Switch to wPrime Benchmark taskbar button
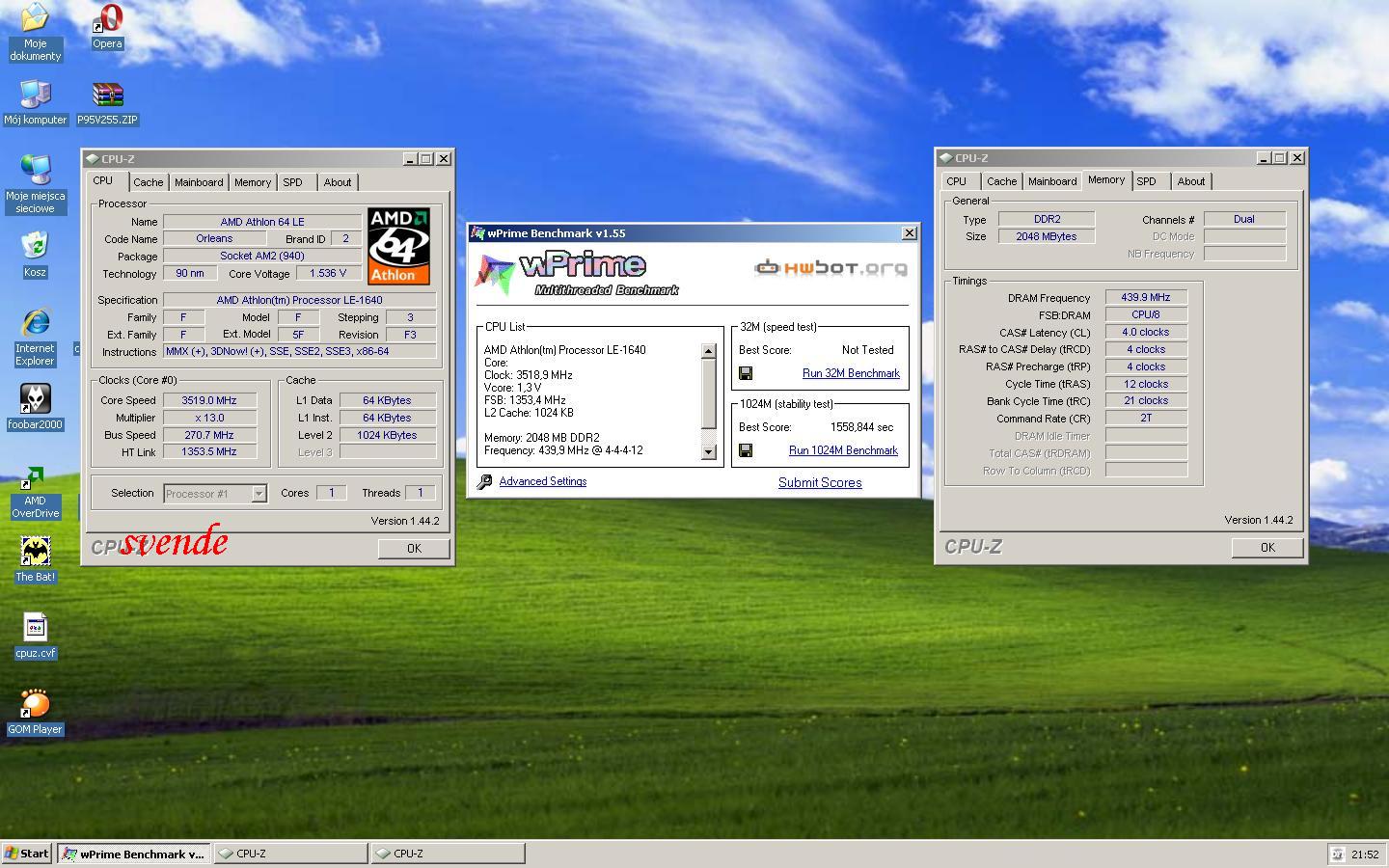The height and width of the screenshot is (868, 1389). 134,854
